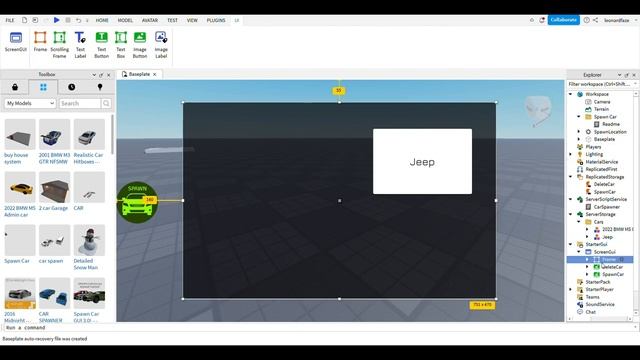This screenshot has width=640, height=360.
Task: Open Toolbox Creations lightbulb tab
Action: (100, 87)
